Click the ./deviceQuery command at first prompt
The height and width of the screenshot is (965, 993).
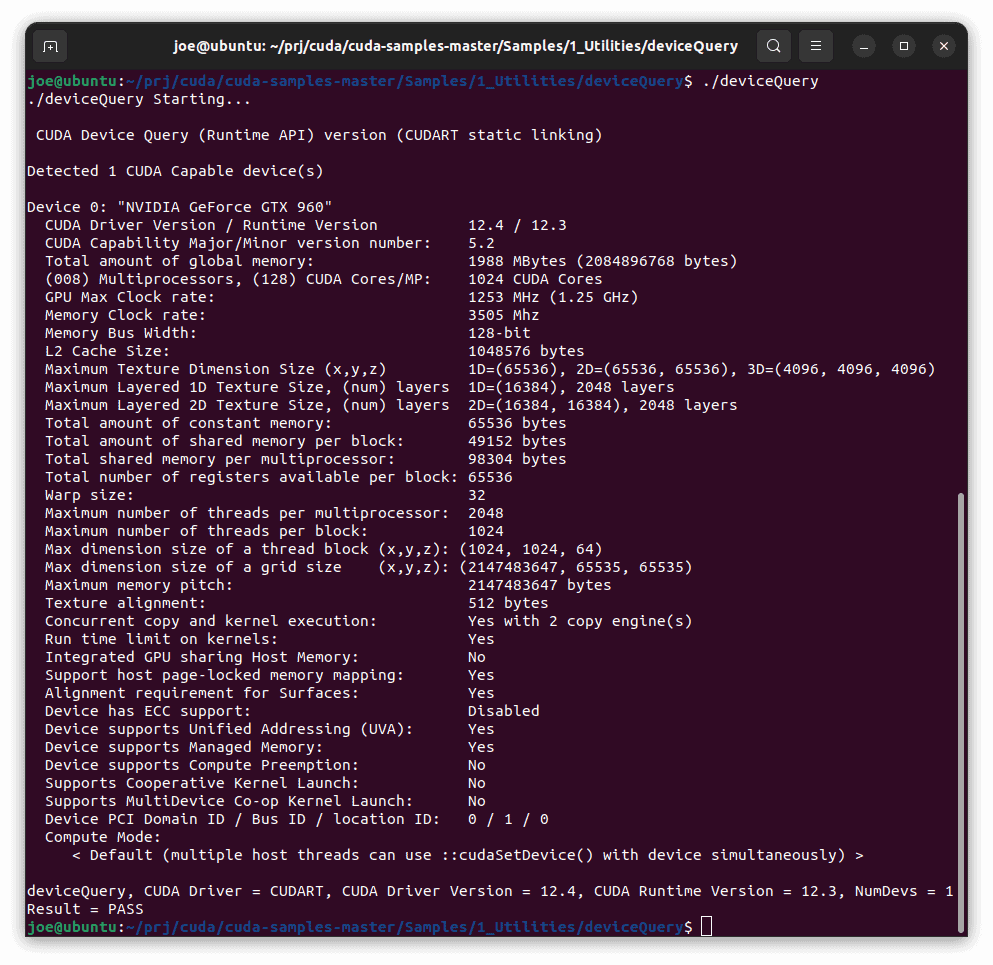(761, 81)
